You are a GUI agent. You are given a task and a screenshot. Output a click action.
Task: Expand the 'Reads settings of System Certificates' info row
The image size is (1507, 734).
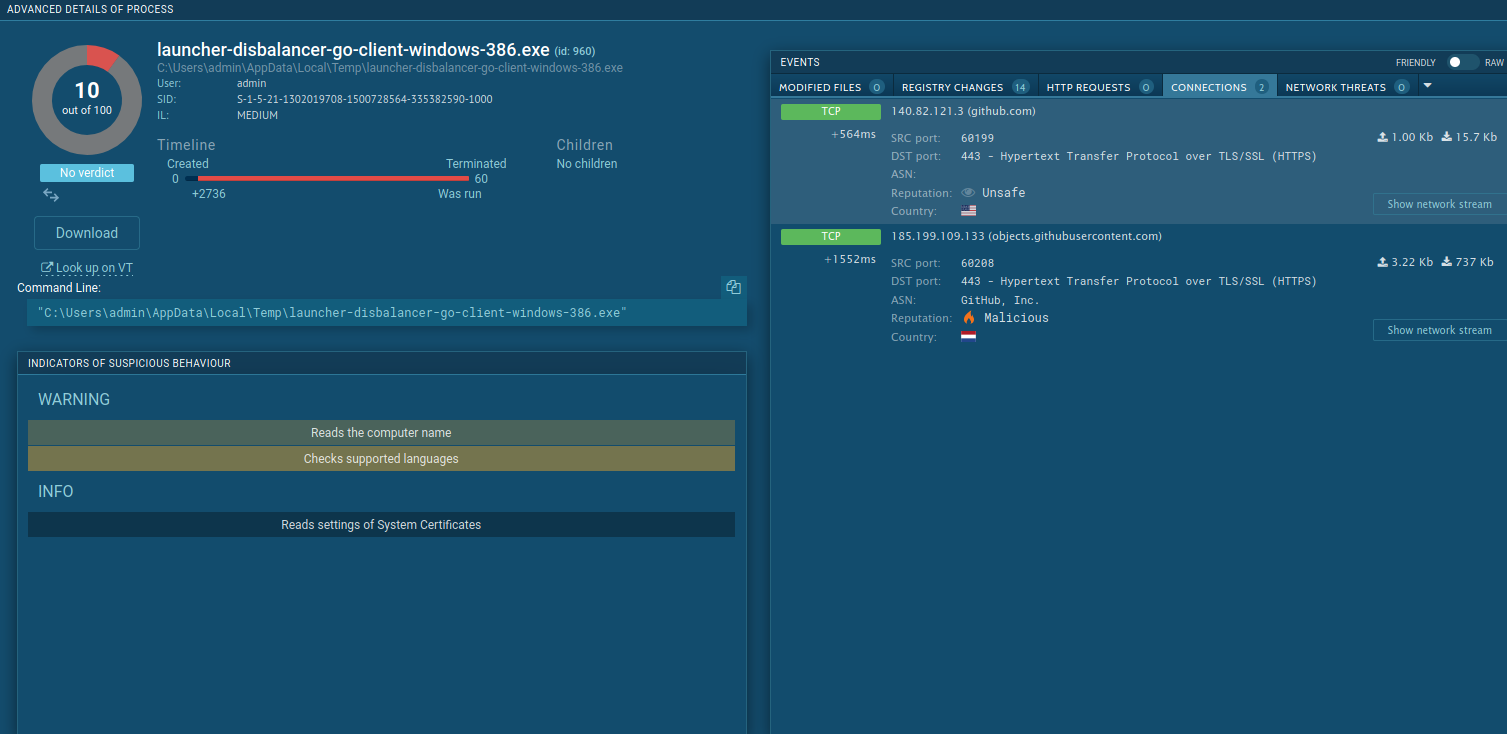tap(381, 525)
